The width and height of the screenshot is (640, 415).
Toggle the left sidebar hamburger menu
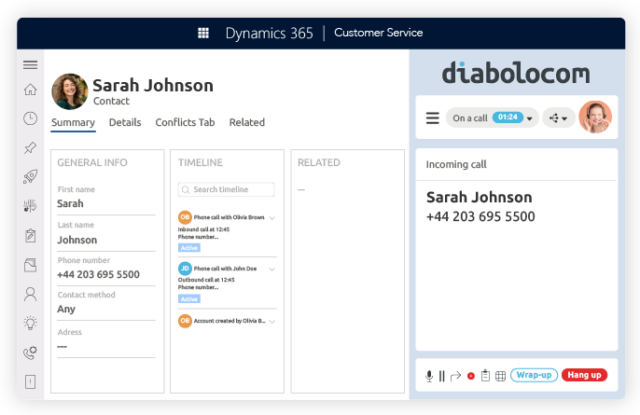30,65
